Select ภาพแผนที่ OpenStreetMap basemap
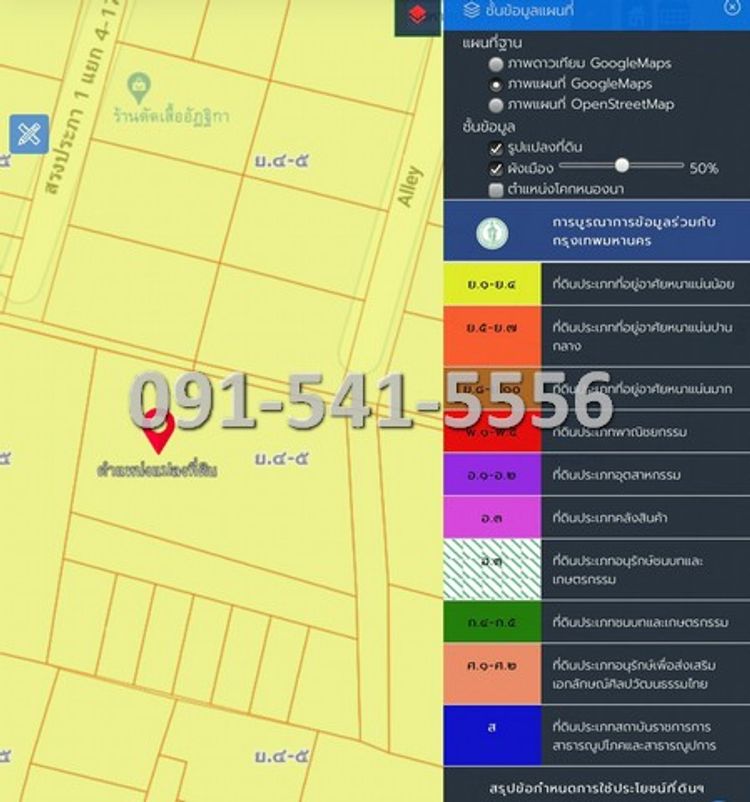Viewport: 750px width, 802px height. click(496, 104)
